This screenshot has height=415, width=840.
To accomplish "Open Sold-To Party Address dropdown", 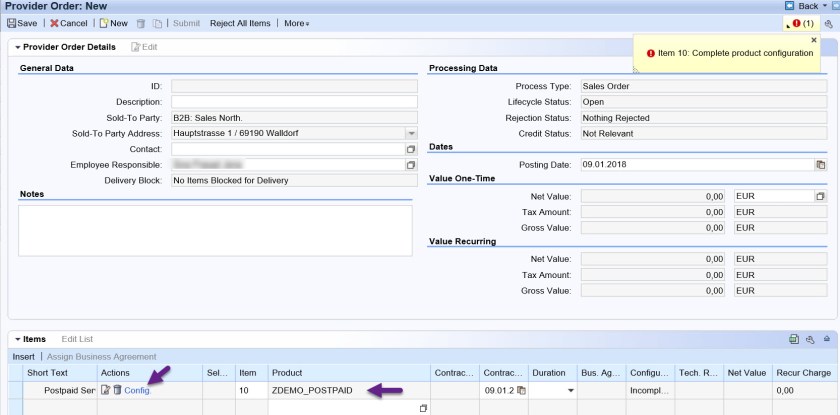I will point(410,133).
